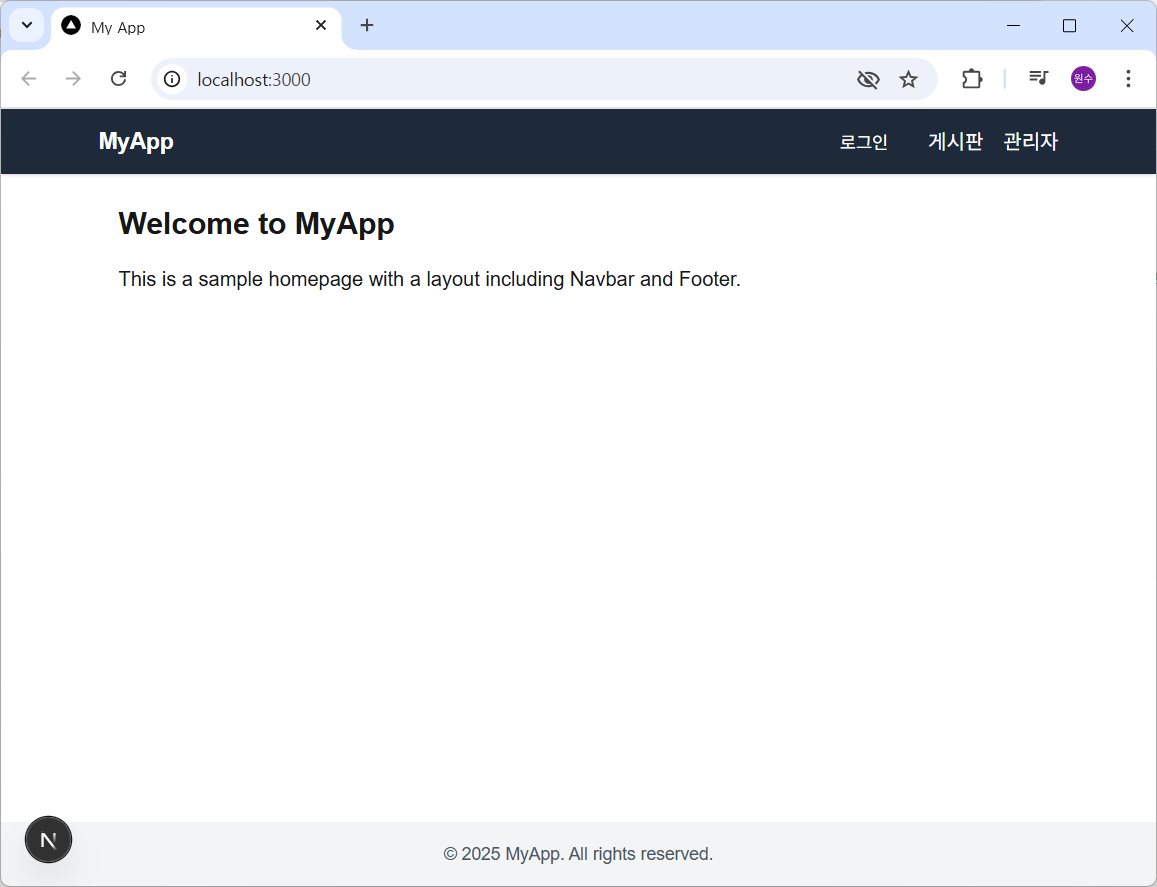The width and height of the screenshot is (1157, 887).
Task: Maximize the browser window
Action: click(x=1069, y=26)
